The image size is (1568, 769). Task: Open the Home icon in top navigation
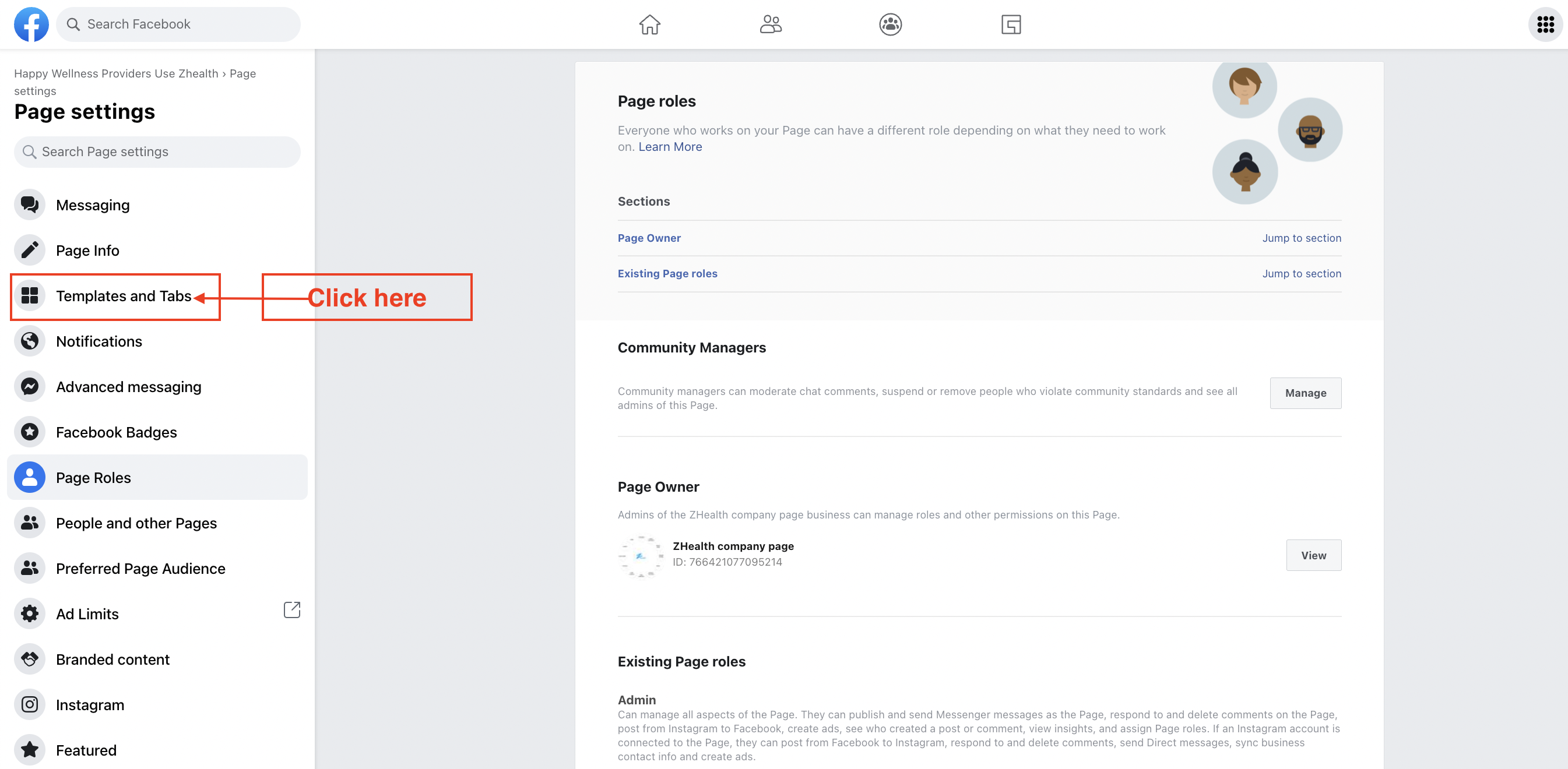click(x=649, y=24)
